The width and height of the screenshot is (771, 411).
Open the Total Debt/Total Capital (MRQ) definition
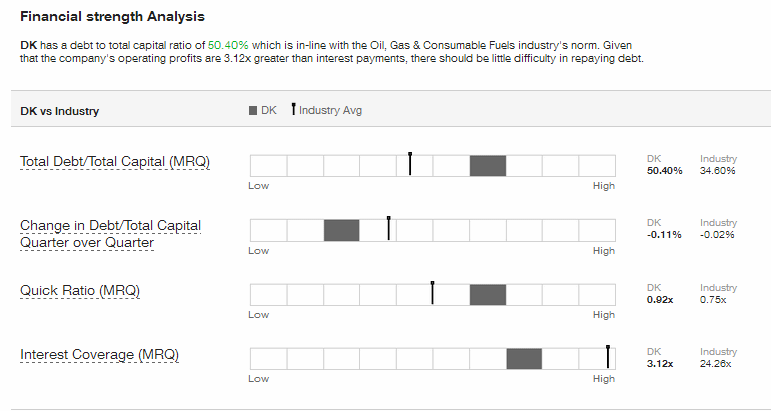coord(115,162)
